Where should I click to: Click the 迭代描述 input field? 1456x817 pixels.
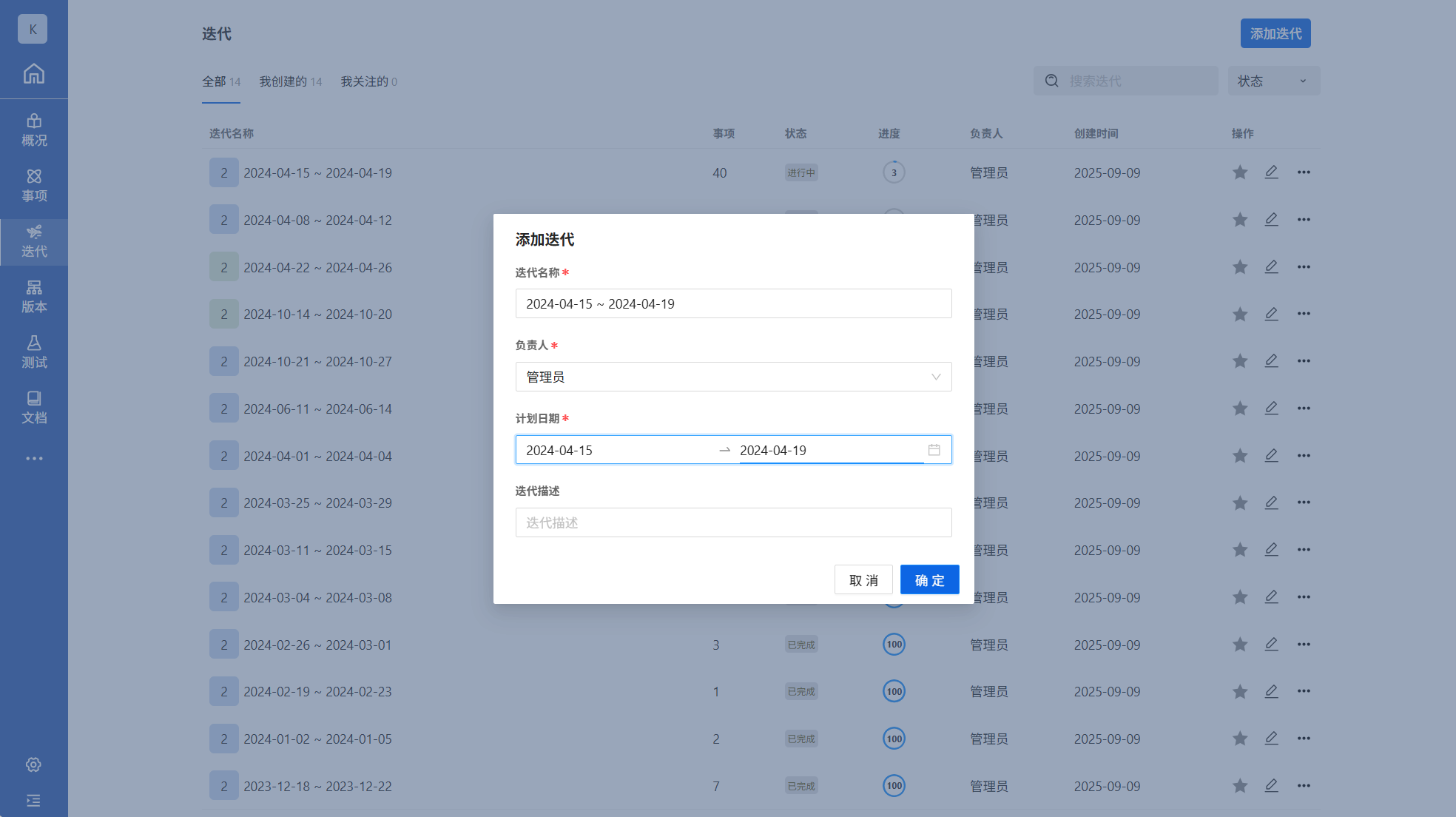(x=733, y=522)
